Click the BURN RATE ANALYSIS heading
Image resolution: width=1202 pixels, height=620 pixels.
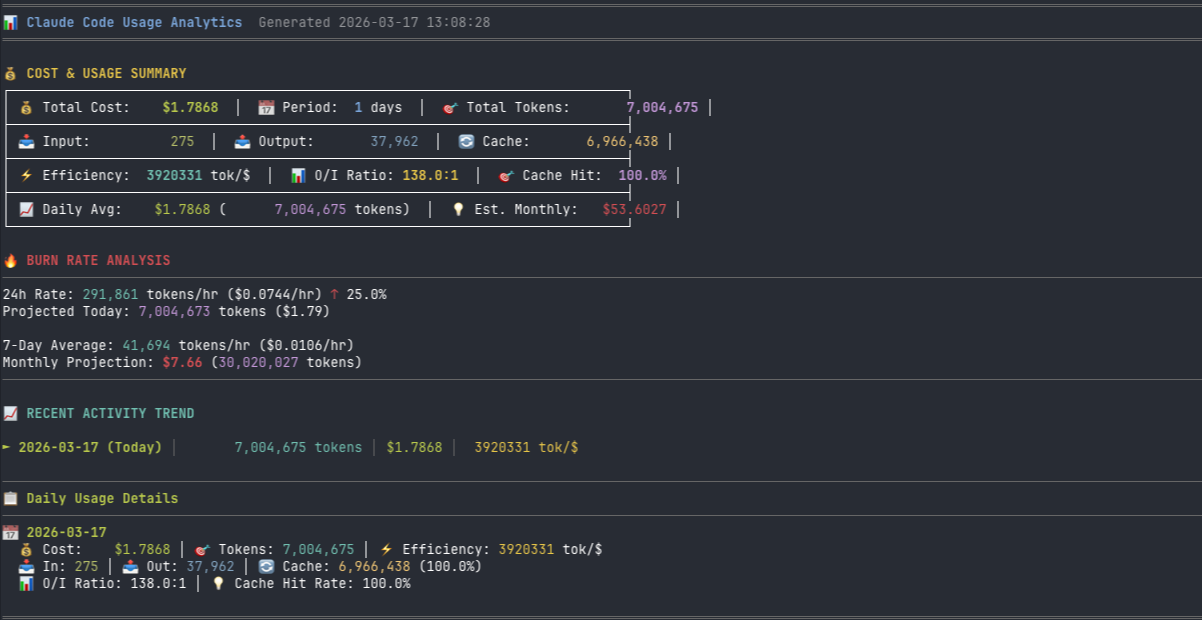pyautogui.click(x=98, y=261)
